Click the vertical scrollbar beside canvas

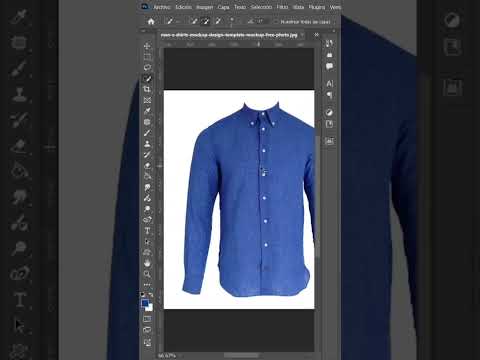317,197
